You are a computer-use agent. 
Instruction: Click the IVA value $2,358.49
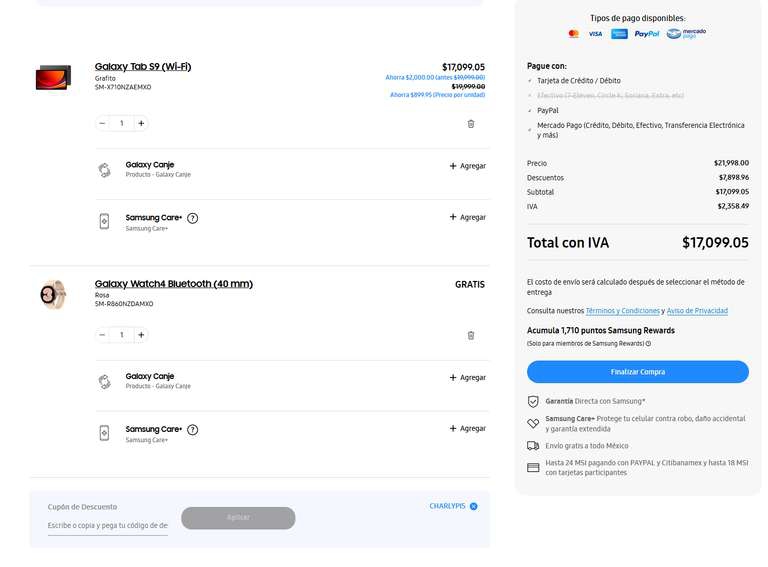point(733,206)
